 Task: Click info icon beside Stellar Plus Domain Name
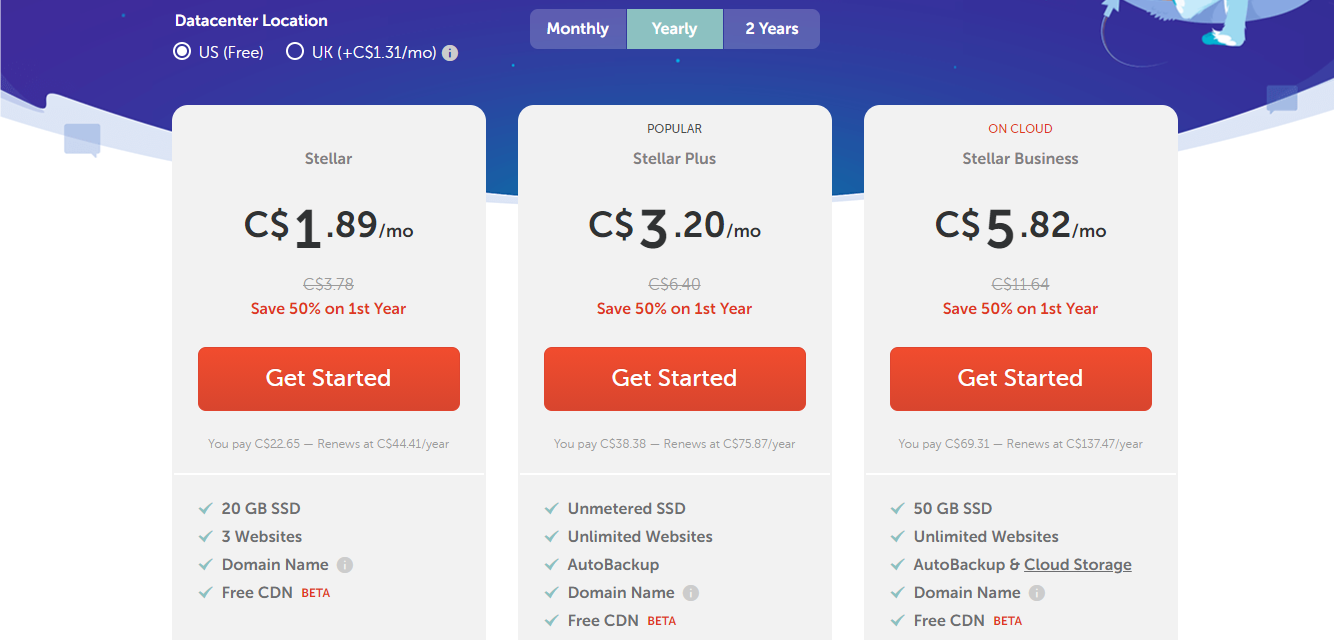click(691, 593)
